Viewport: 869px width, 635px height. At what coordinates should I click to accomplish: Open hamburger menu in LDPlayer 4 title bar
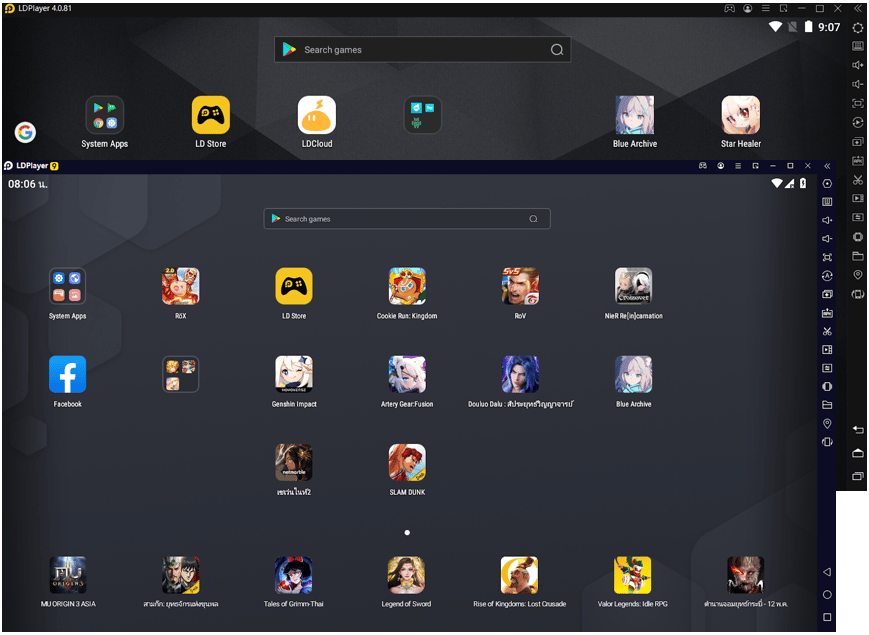pyautogui.click(x=765, y=8)
